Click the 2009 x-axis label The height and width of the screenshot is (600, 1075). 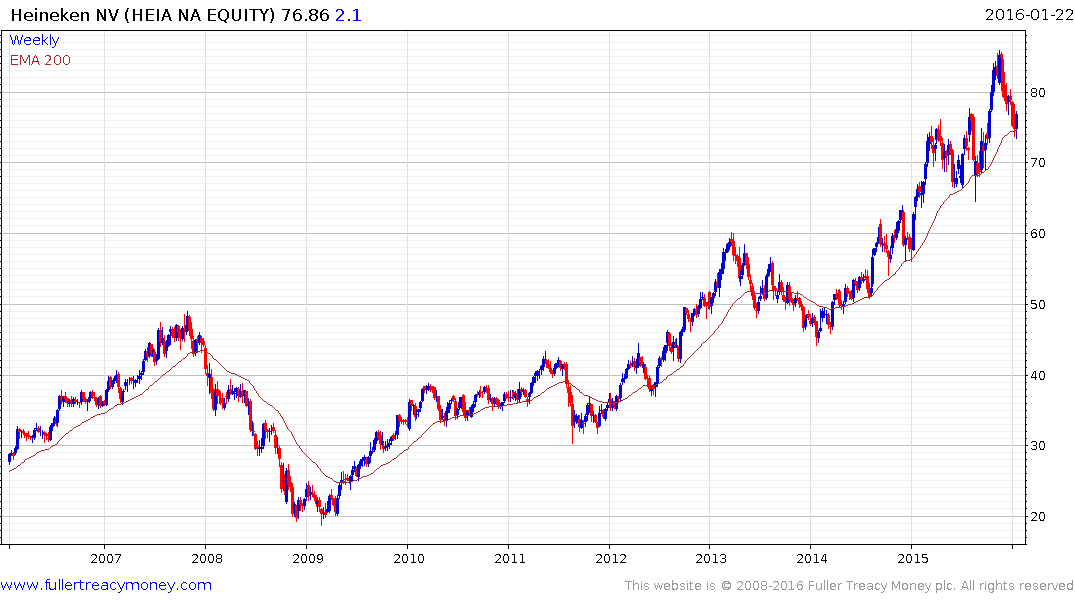click(308, 558)
